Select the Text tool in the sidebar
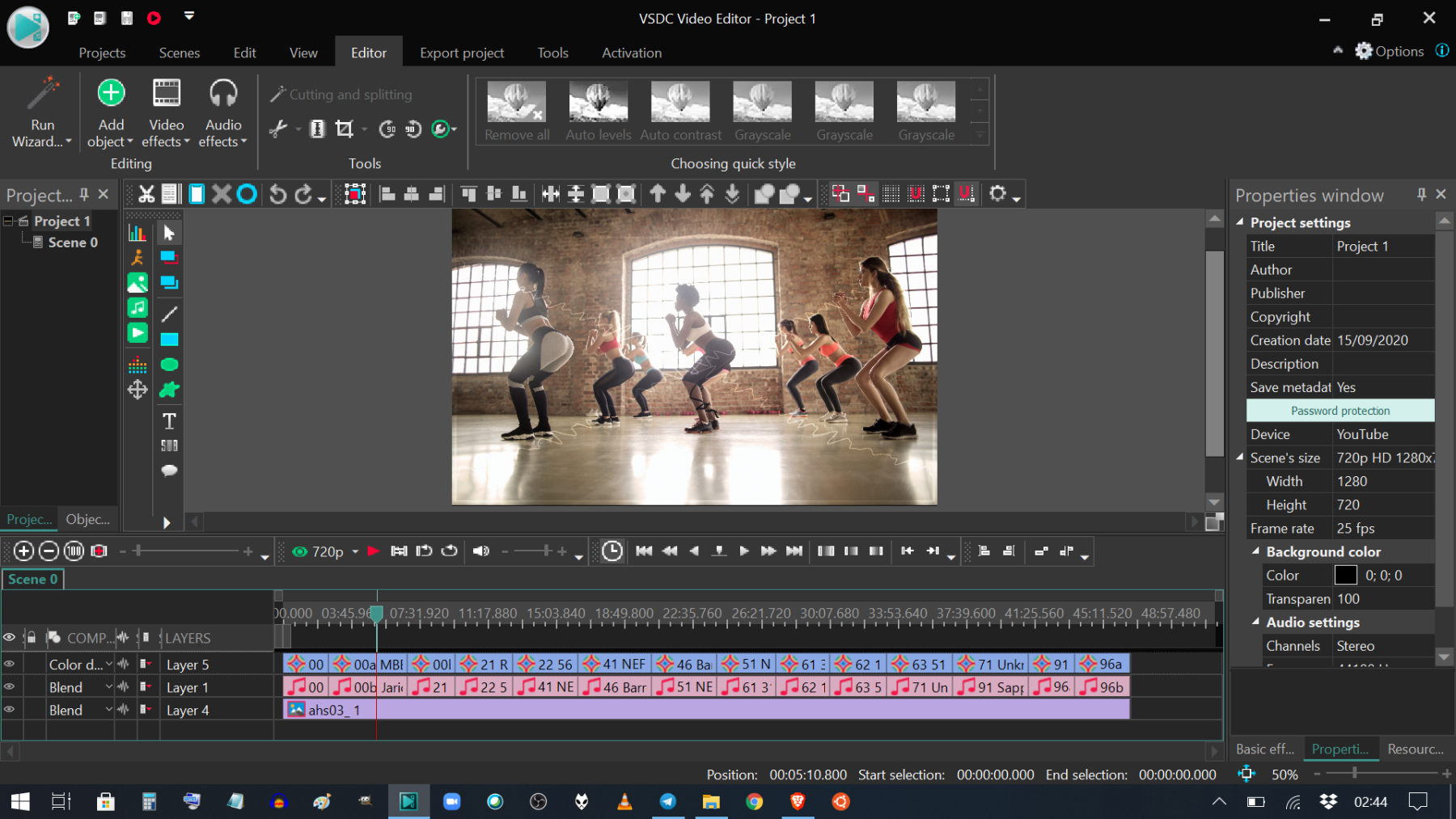The image size is (1456, 819). [168, 420]
